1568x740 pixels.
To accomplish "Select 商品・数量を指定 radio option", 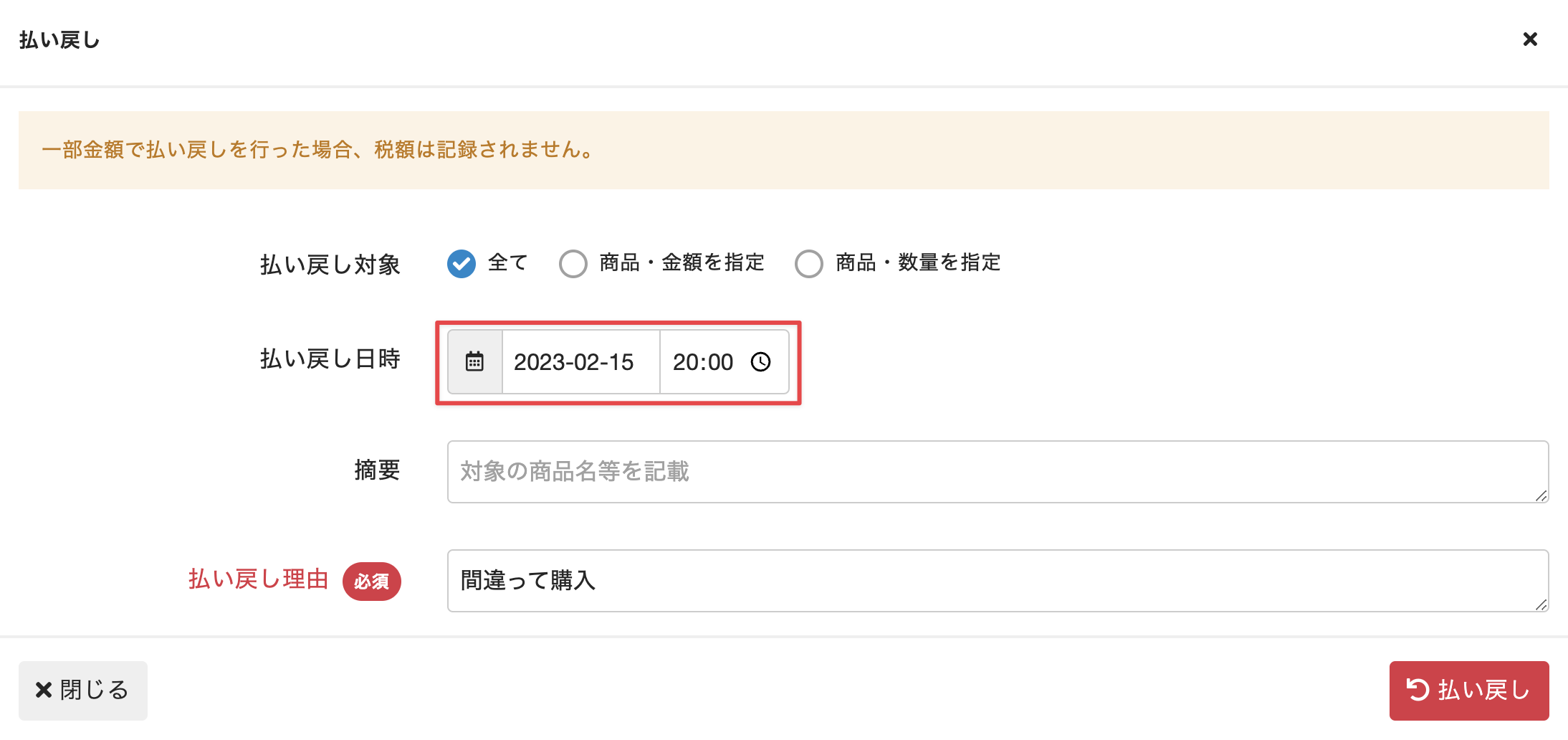I will [809, 264].
